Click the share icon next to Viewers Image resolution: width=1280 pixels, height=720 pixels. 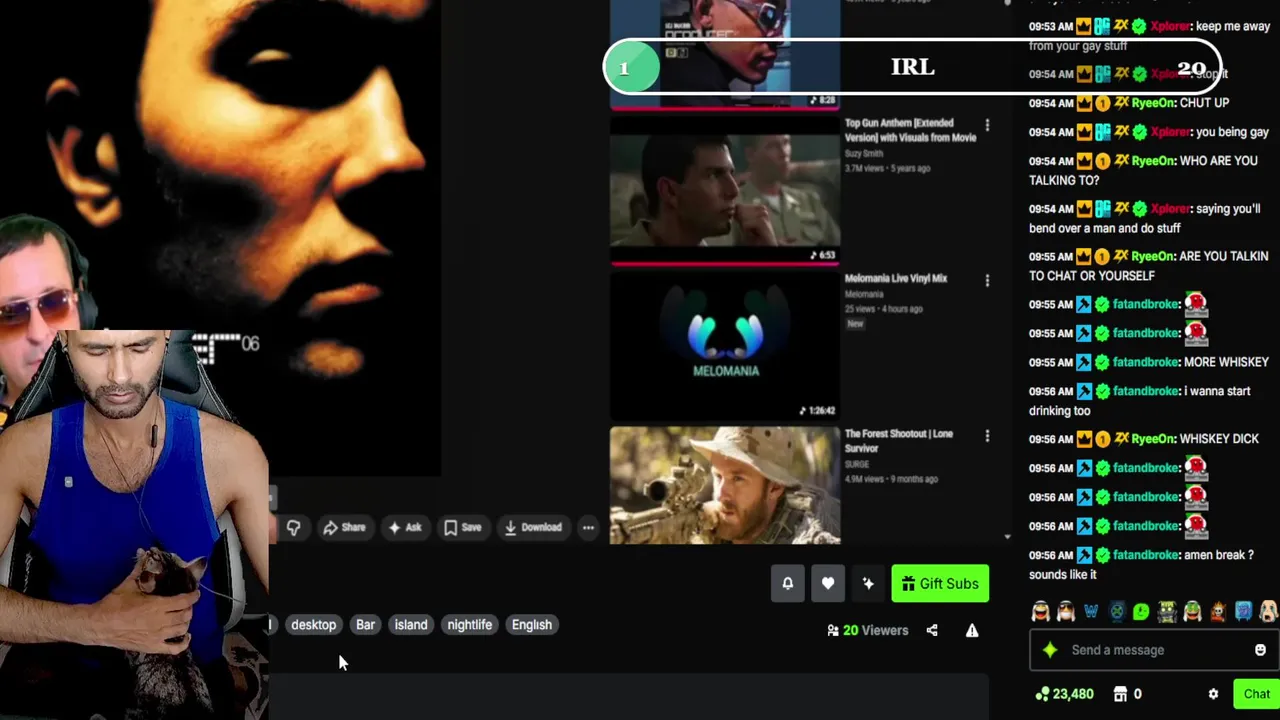click(x=932, y=630)
